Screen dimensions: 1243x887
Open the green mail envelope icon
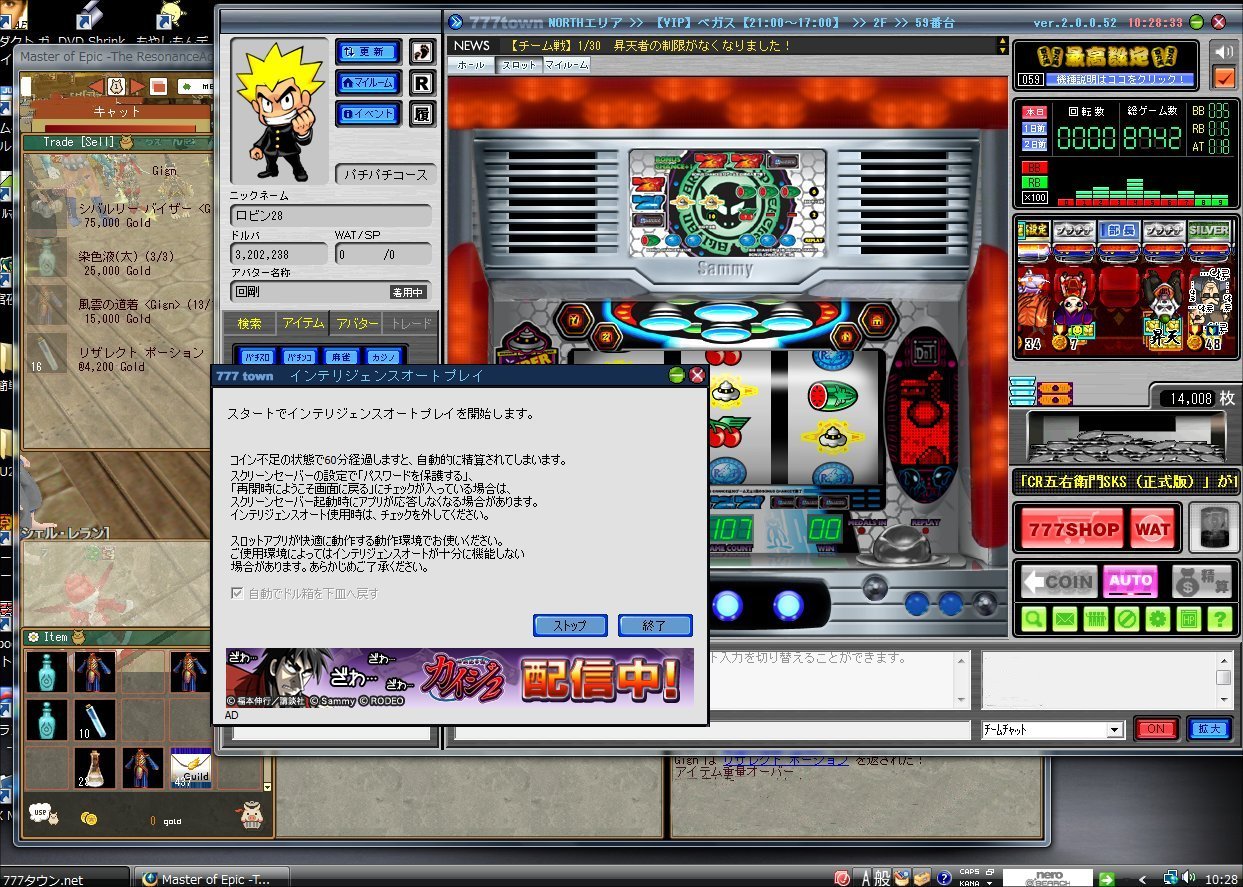pos(1066,619)
